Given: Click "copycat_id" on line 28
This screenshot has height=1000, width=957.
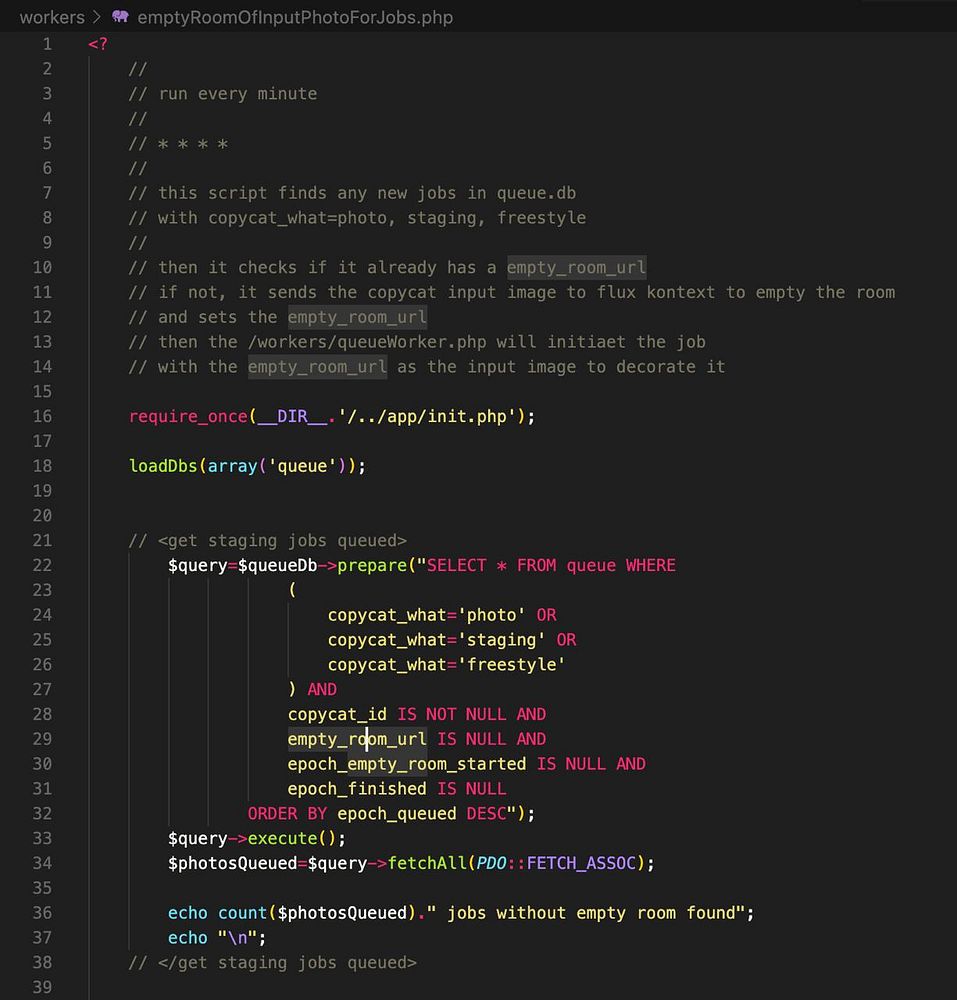Looking at the screenshot, I should (x=337, y=714).
